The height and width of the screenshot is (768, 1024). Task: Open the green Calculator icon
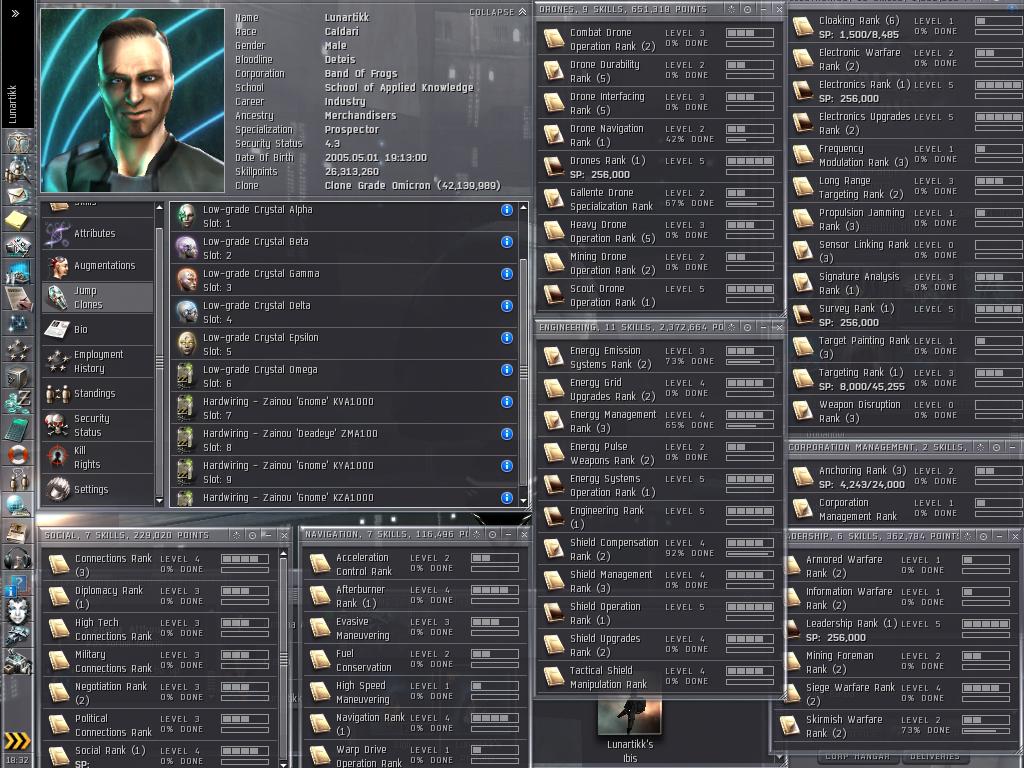point(17,428)
